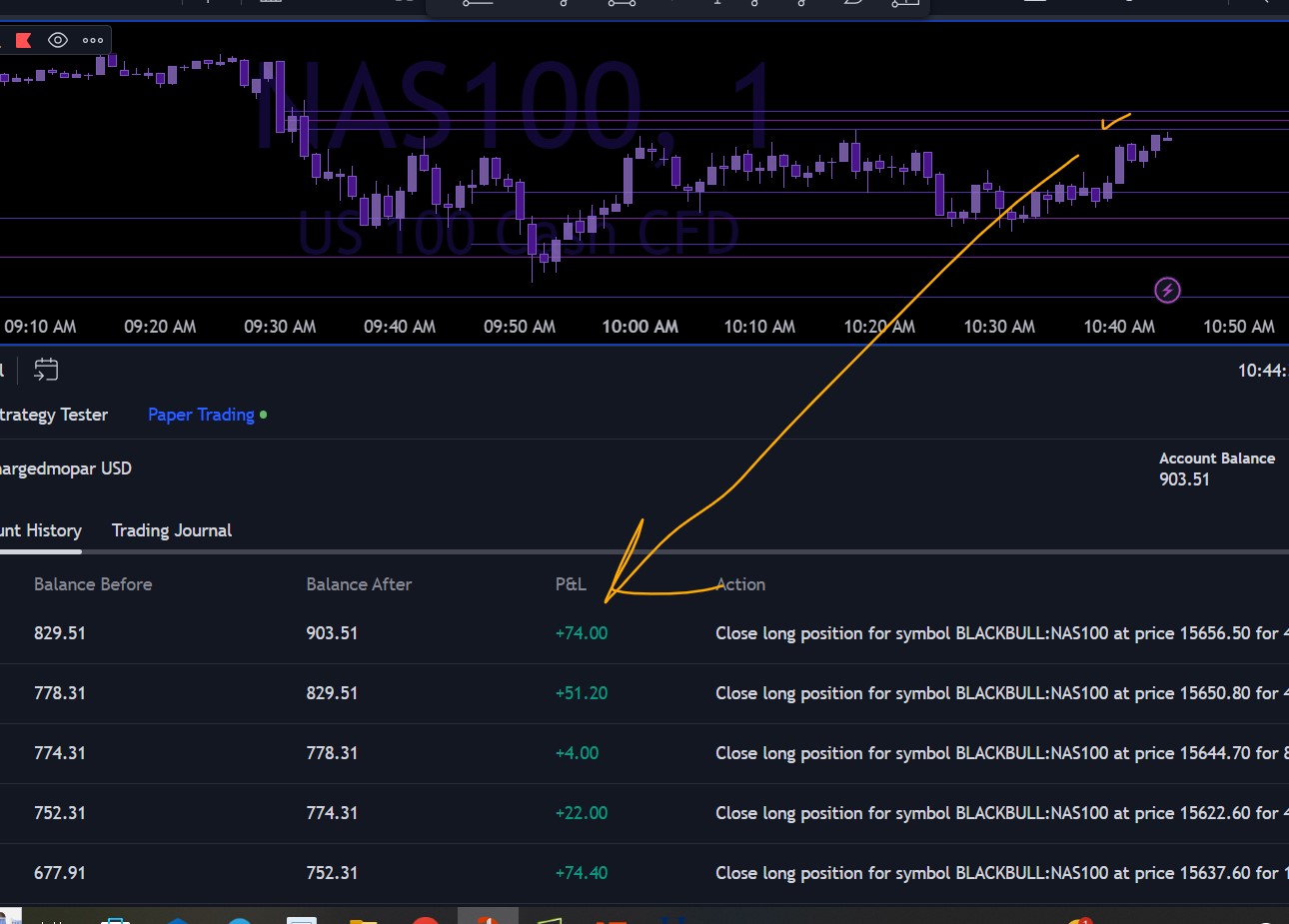Click the red flag icon on the chart legend
Screen dimensions: 1289x924
click(23, 40)
